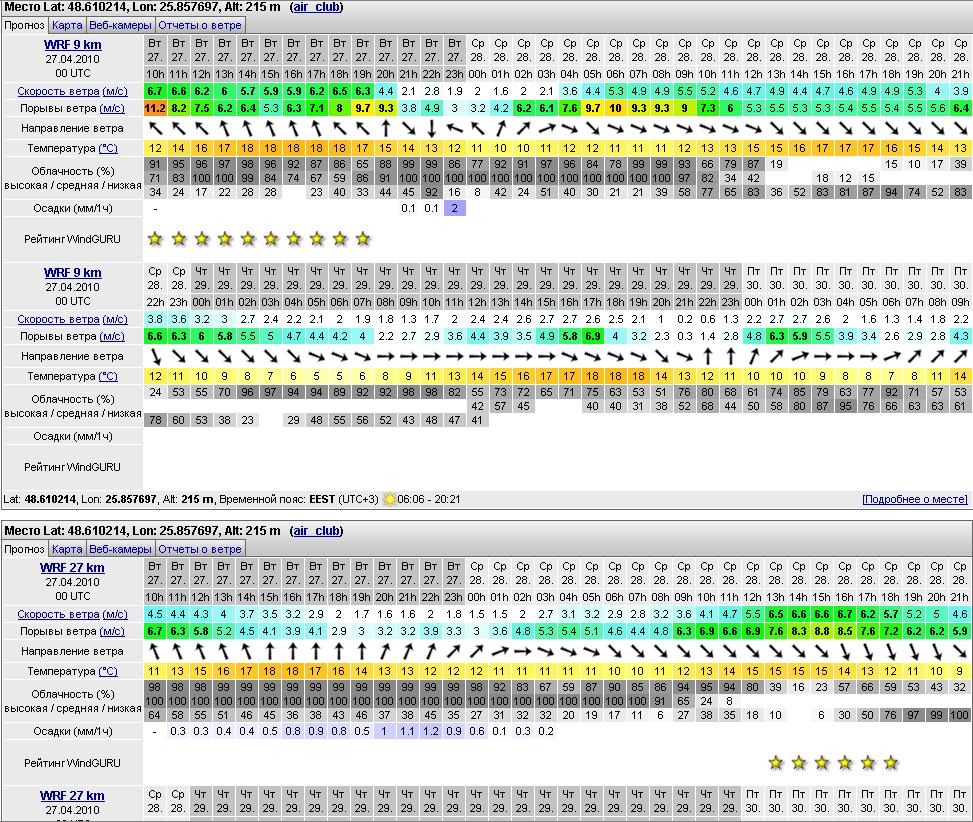Click the orange 11.2 wind gust cell
The width and height of the screenshot is (973, 822).
pos(155,108)
